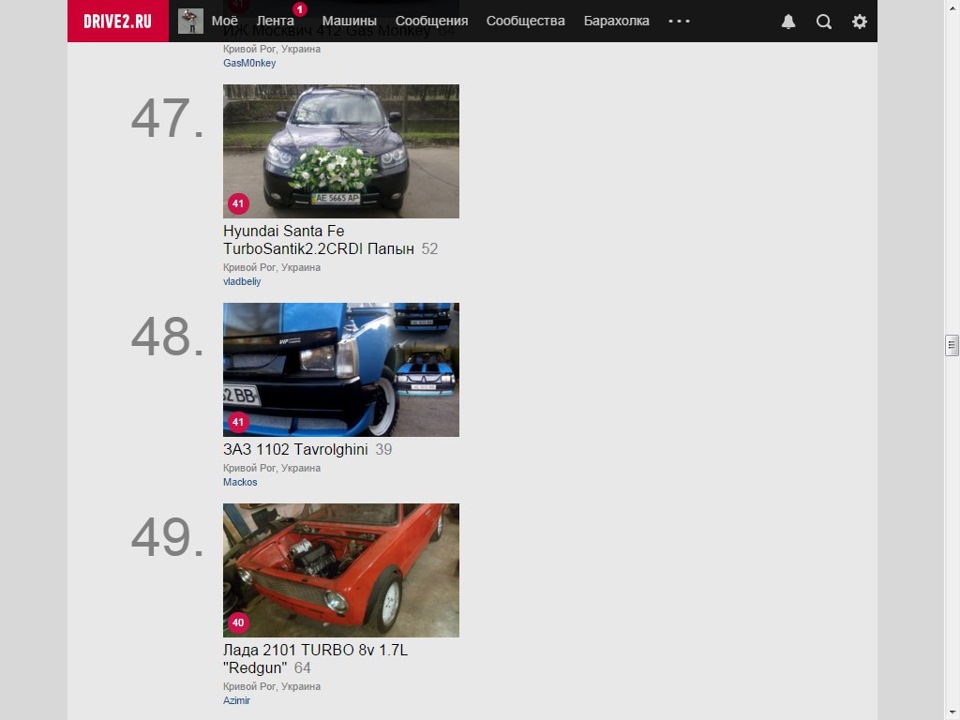The image size is (960, 720).
Task: Open the red Лада 2101 photo
Action: coord(341,571)
